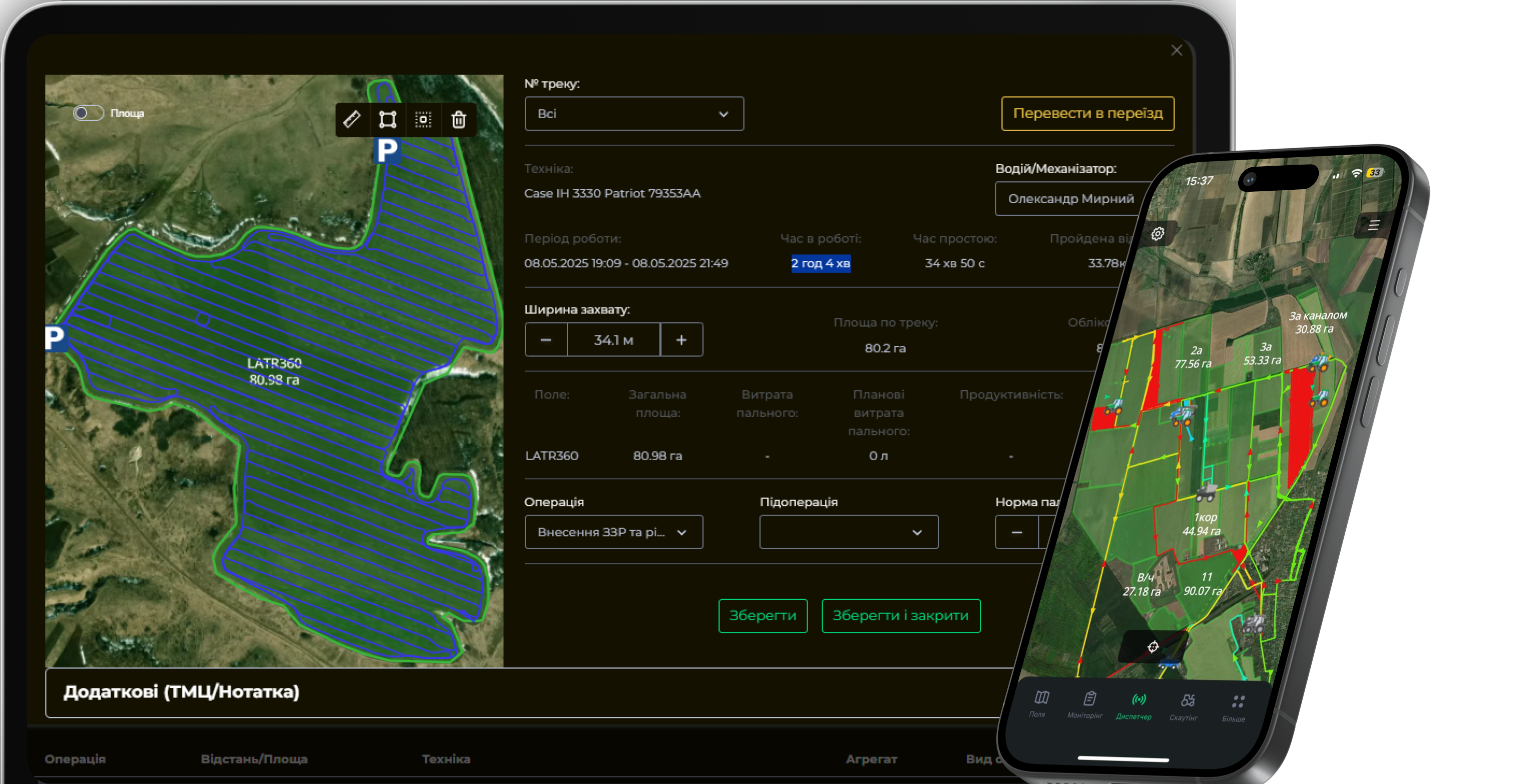
Task: Click the trash delete icon
Action: pyautogui.click(x=459, y=119)
